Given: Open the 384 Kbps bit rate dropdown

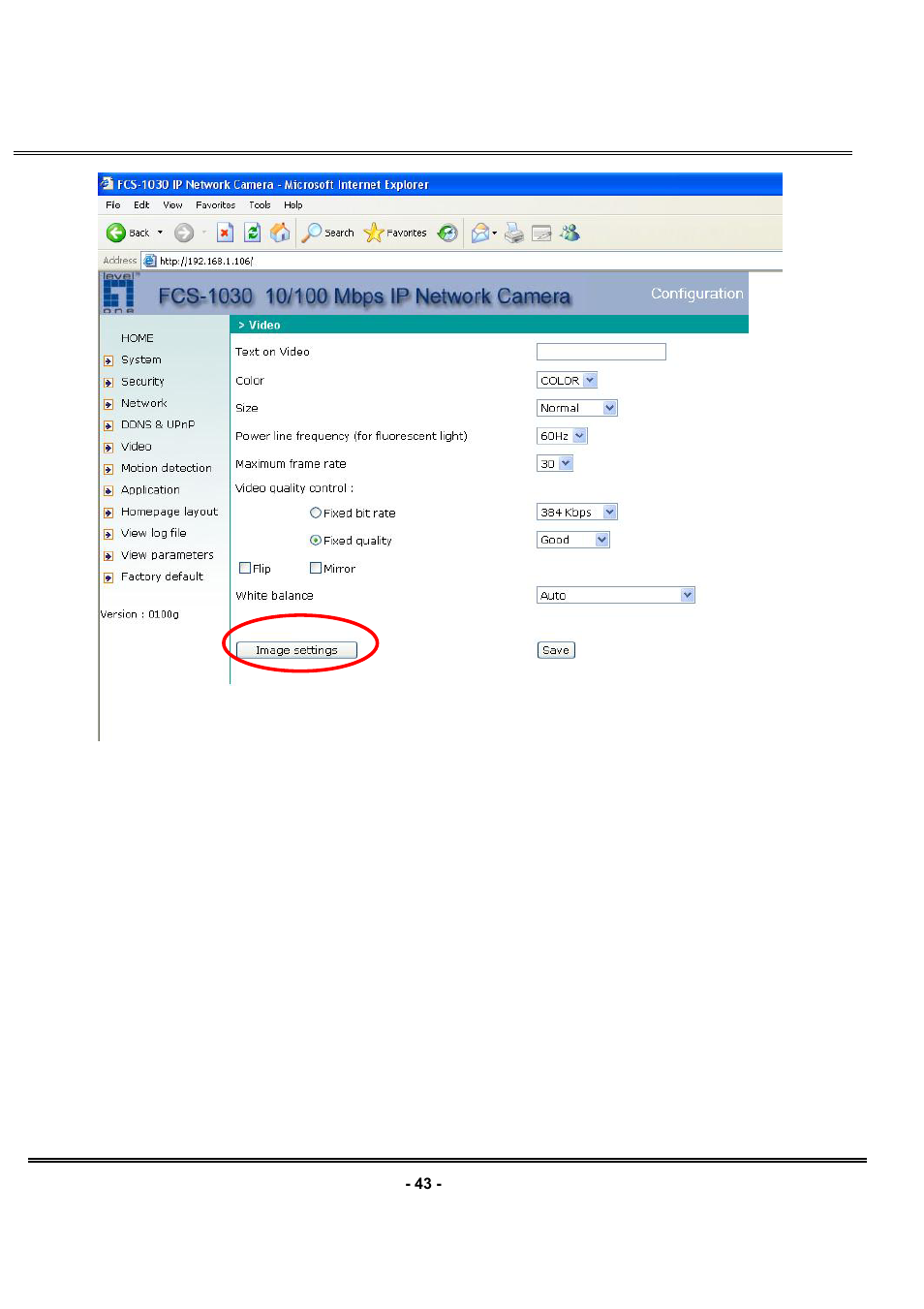Looking at the screenshot, I should (x=577, y=512).
